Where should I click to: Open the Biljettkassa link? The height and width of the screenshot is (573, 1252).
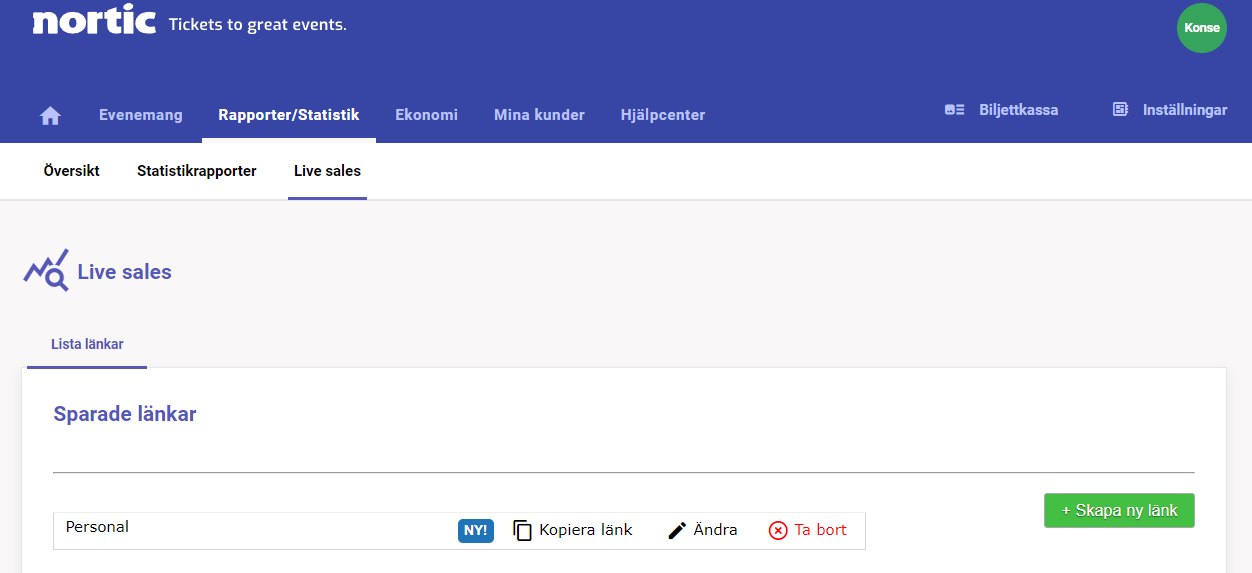pos(1018,110)
